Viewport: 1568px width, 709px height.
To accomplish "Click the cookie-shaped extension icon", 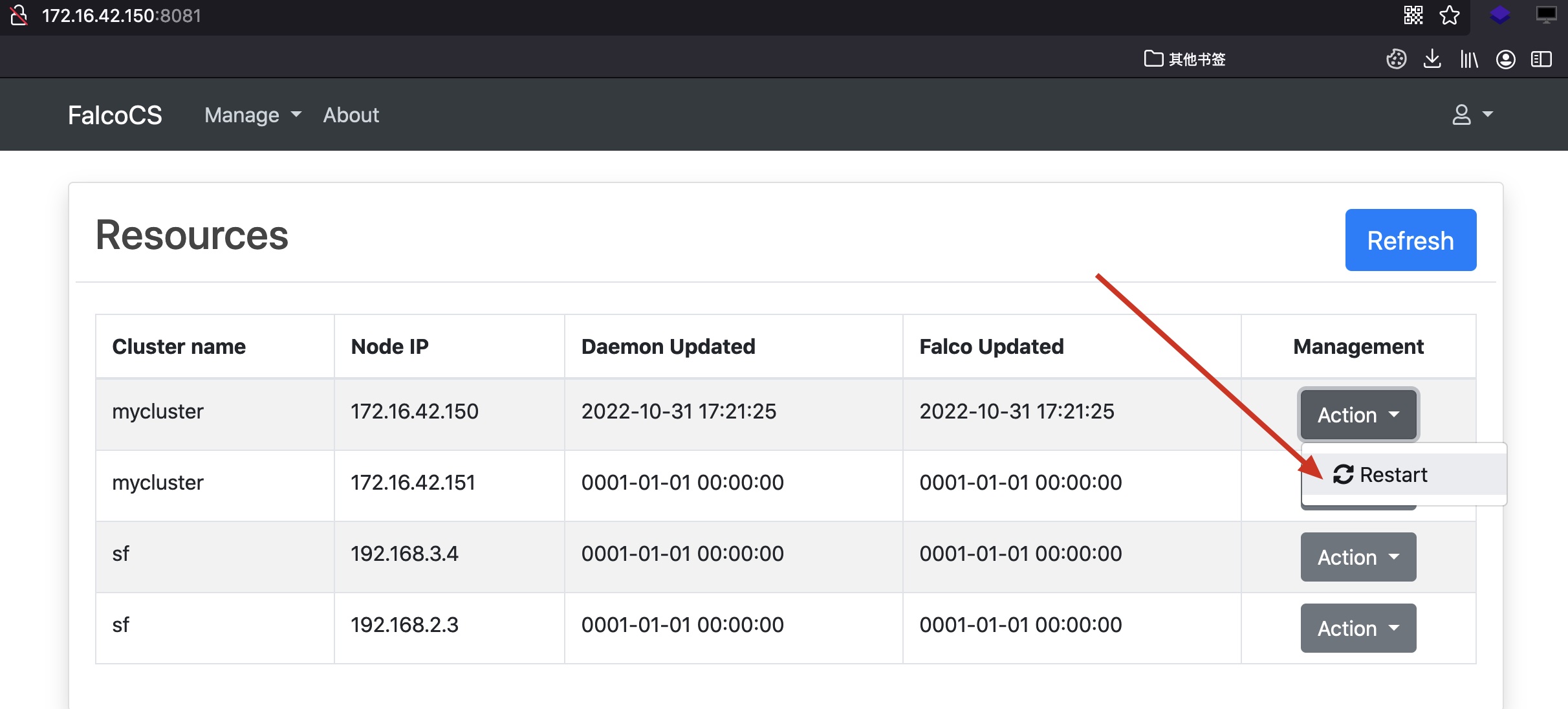I will point(1396,59).
